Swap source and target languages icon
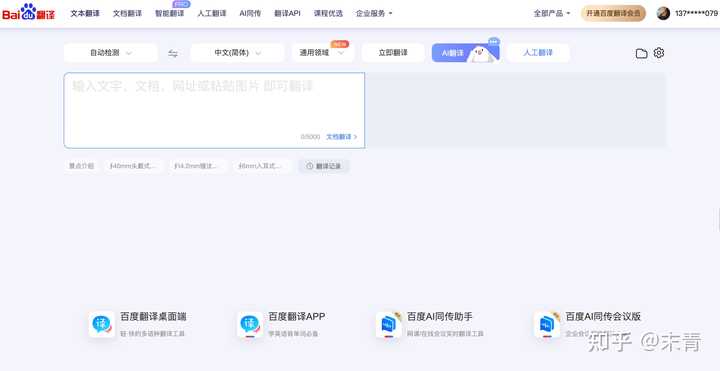This screenshot has height=371, width=720. tap(173, 53)
